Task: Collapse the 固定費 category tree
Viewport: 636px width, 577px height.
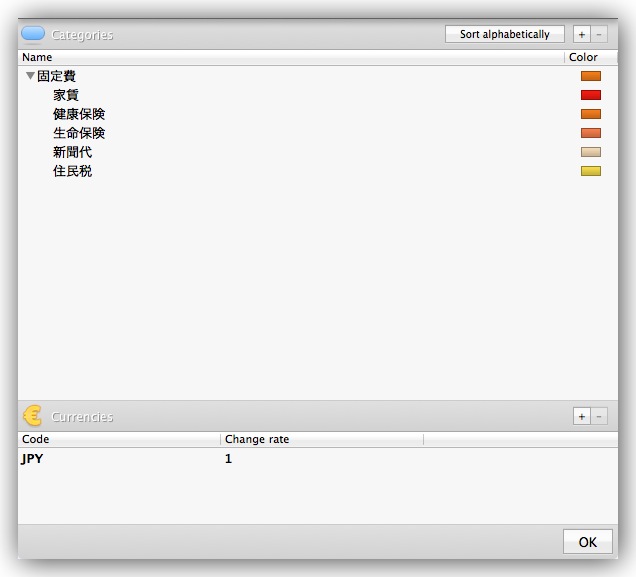Action: pyautogui.click(x=30, y=76)
